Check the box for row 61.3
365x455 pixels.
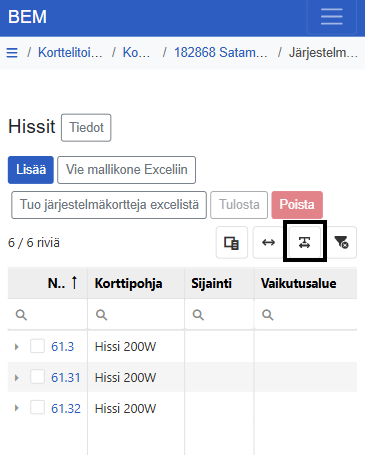37,346
